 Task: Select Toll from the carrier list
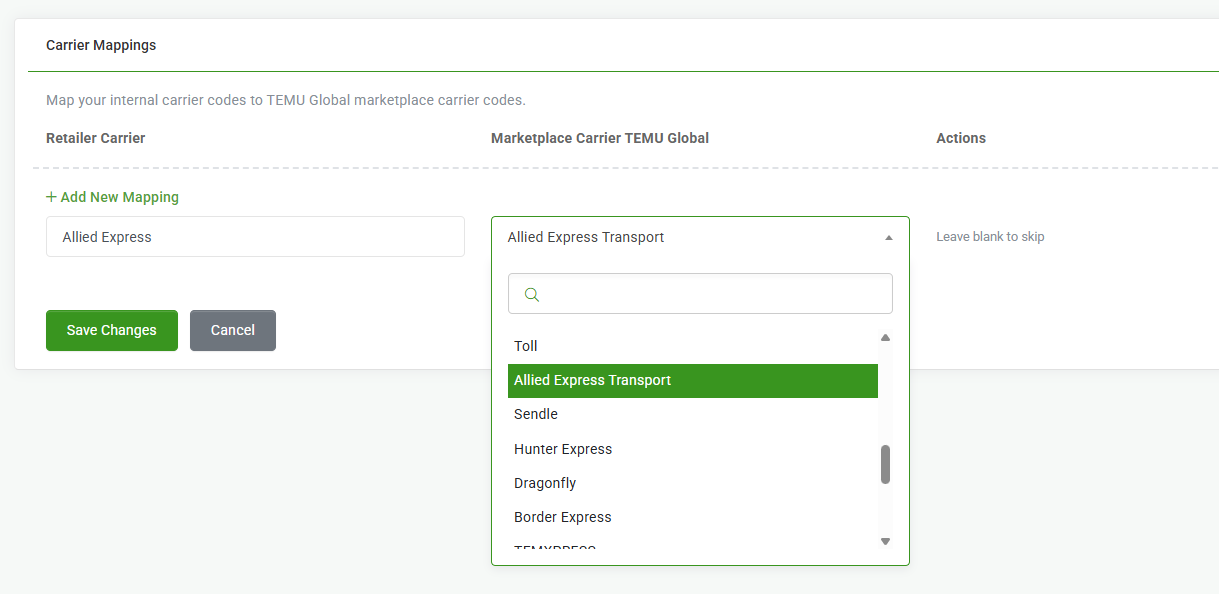point(693,346)
